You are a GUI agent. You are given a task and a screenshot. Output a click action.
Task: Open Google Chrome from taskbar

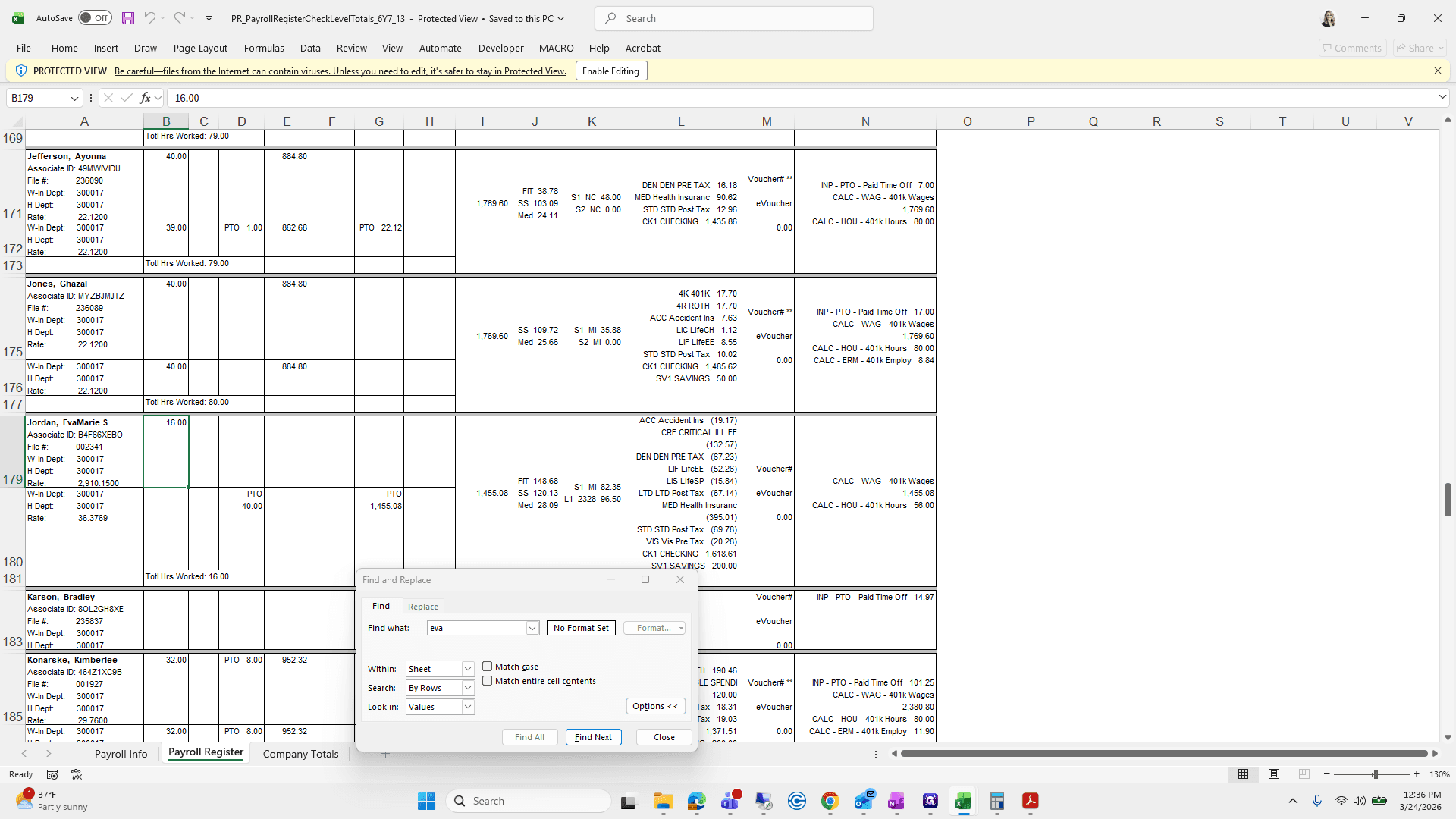(830, 801)
